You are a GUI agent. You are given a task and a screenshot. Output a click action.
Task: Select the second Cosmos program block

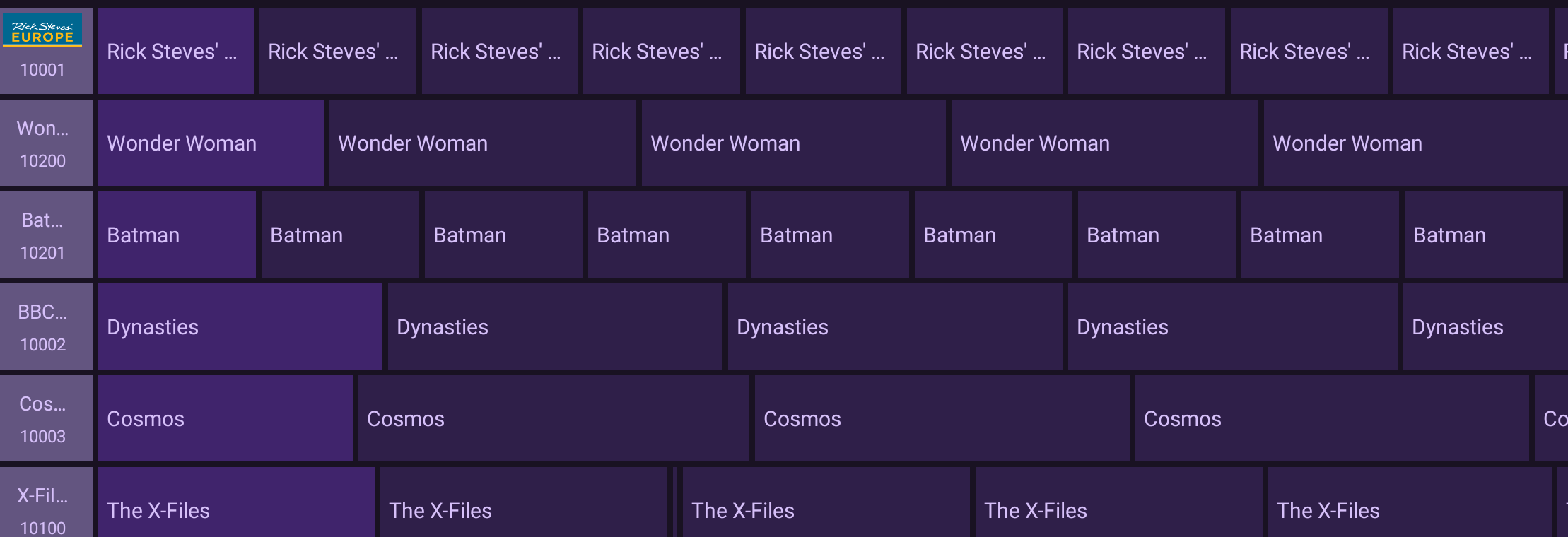(554, 419)
